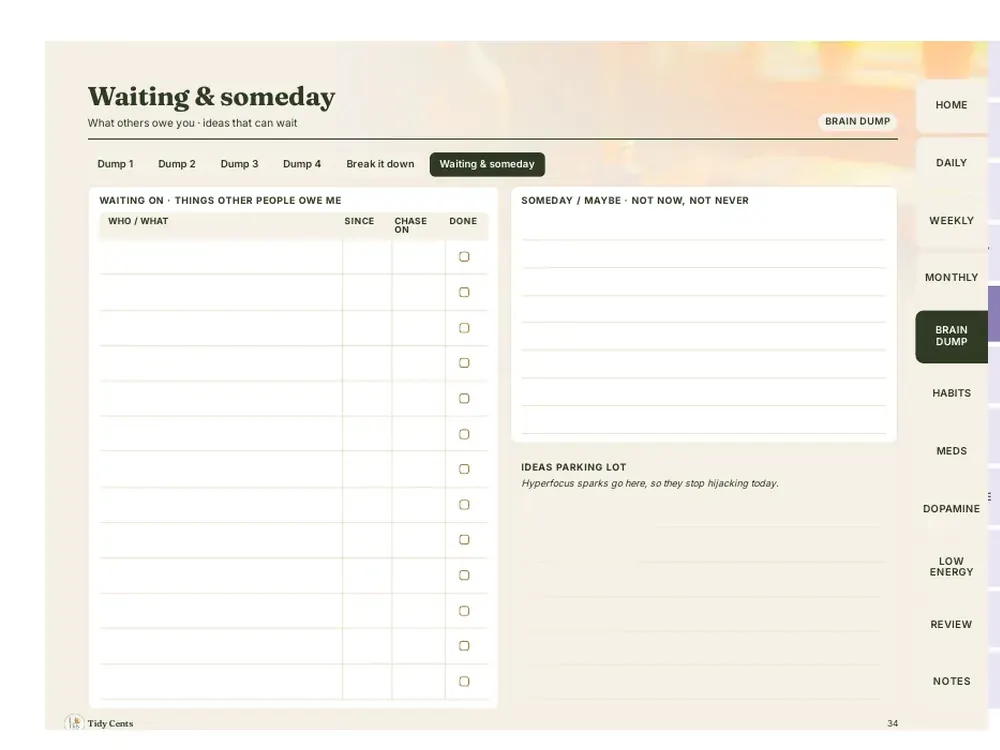Open the HABITS side tab

pos(951,393)
